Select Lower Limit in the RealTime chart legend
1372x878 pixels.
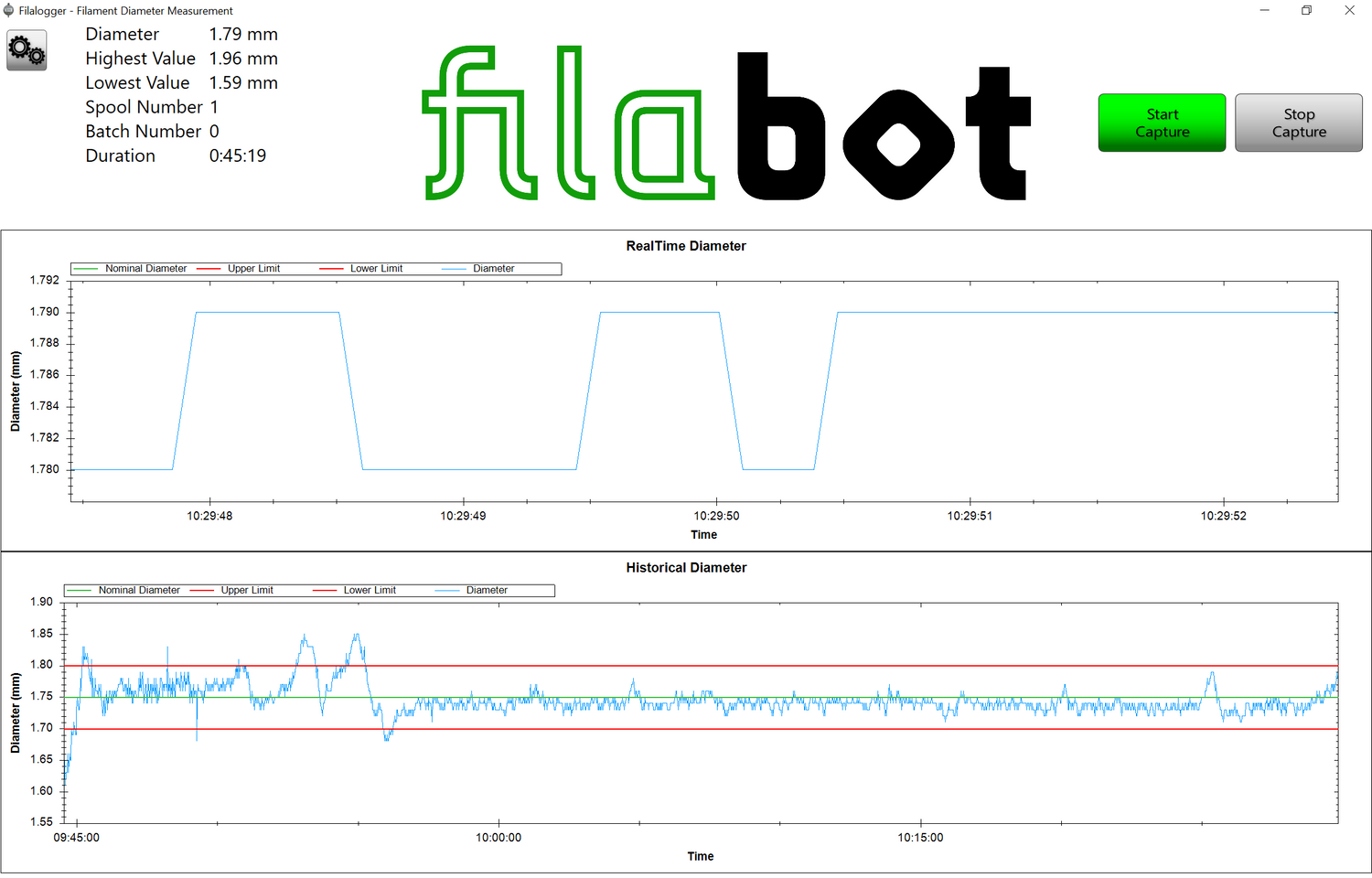[x=376, y=269]
